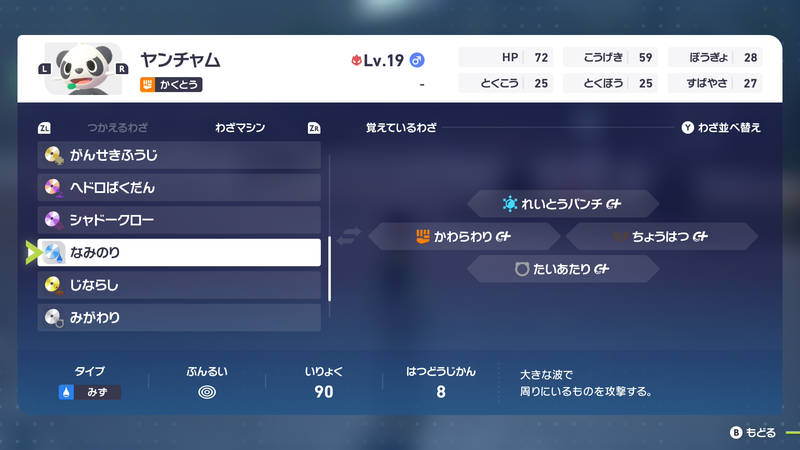Choose シャドークロー in the list
This screenshot has width=800, height=450.
(172, 219)
